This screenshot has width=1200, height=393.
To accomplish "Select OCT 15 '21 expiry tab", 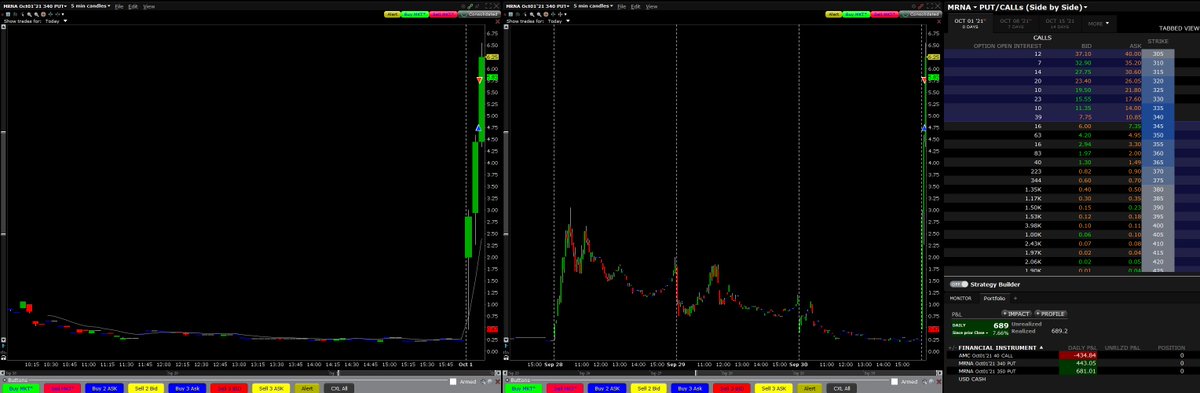I will click(x=1060, y=22).
